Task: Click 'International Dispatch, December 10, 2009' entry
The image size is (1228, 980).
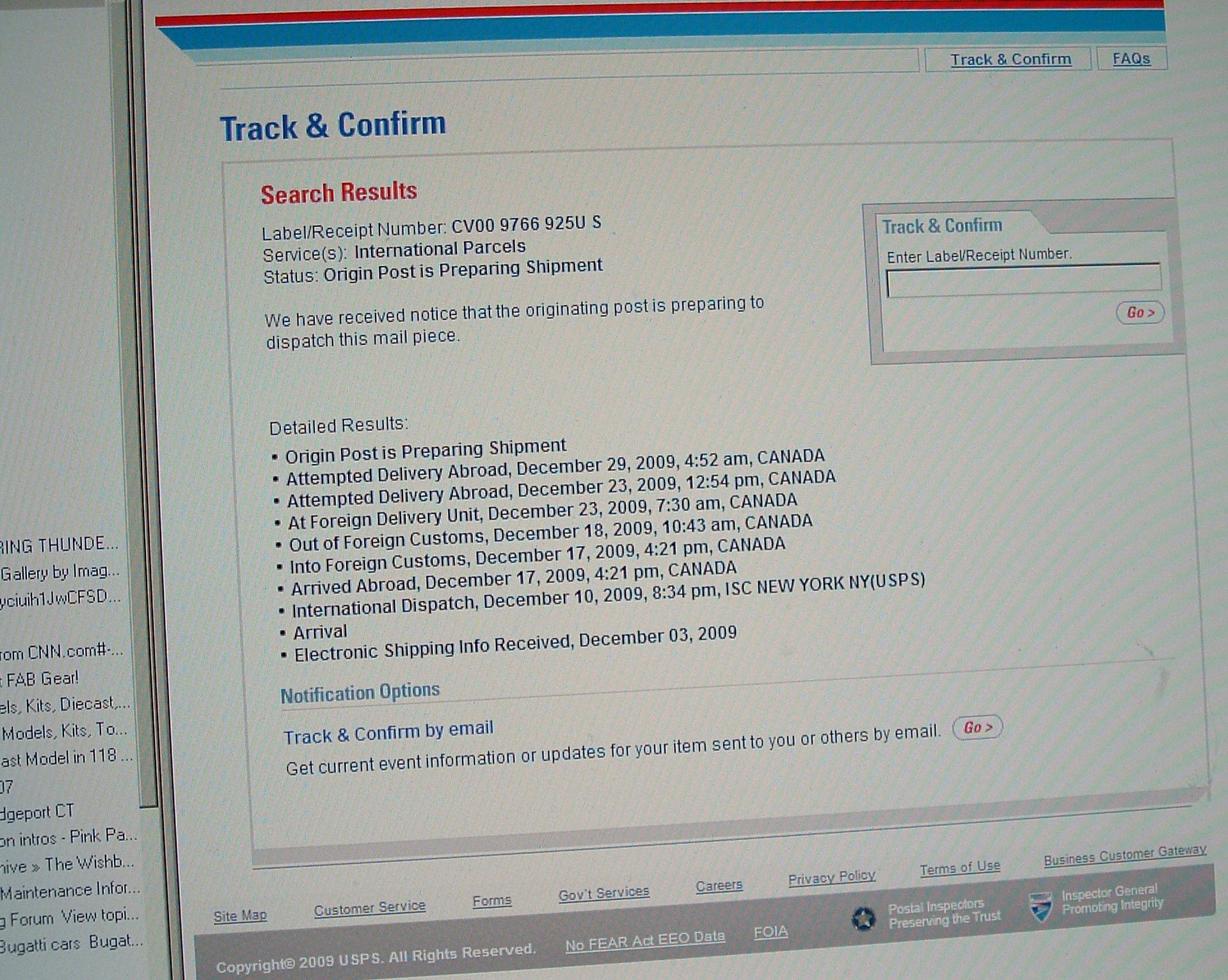Action: click(x=609, y=596)
